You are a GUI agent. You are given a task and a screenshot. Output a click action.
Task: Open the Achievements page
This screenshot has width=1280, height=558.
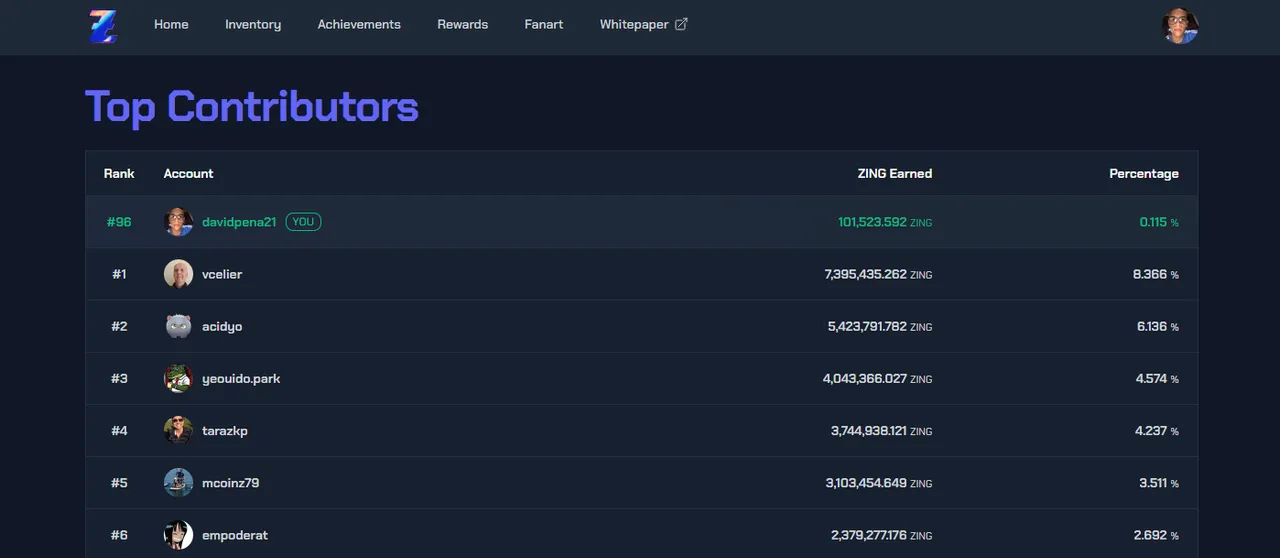click(x=359, y=24)
